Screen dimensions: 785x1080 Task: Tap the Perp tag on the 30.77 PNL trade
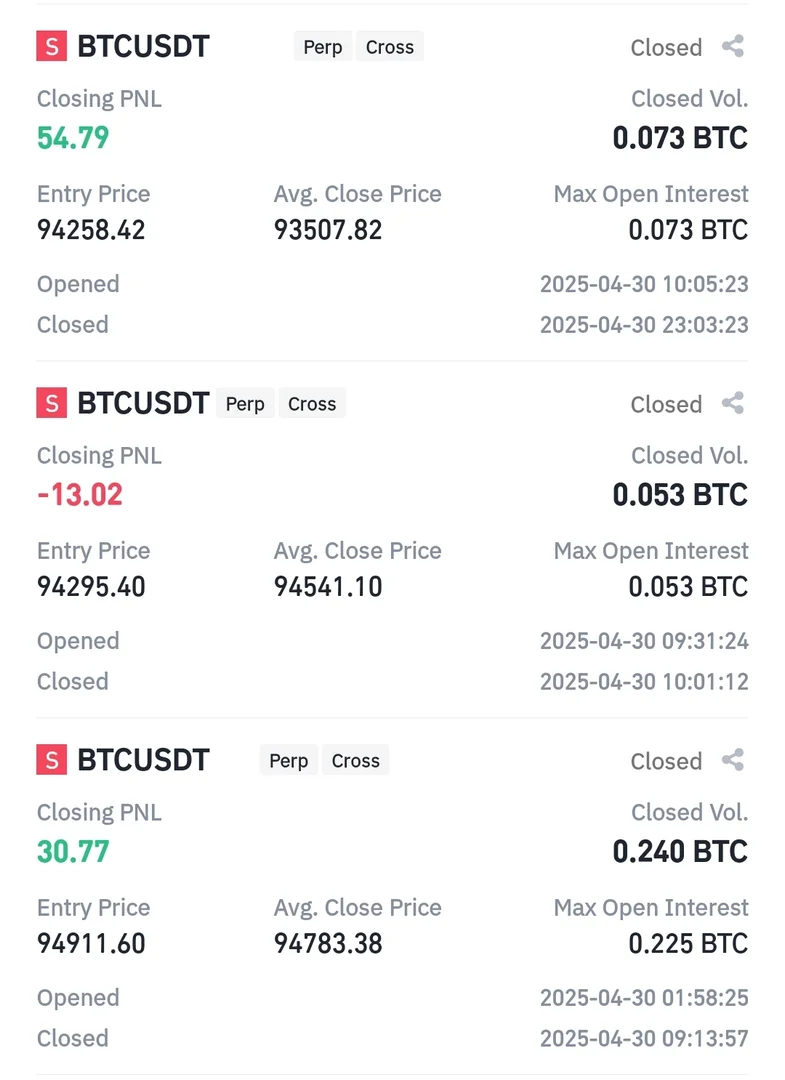pyautogui.click(x=288, y=761)
